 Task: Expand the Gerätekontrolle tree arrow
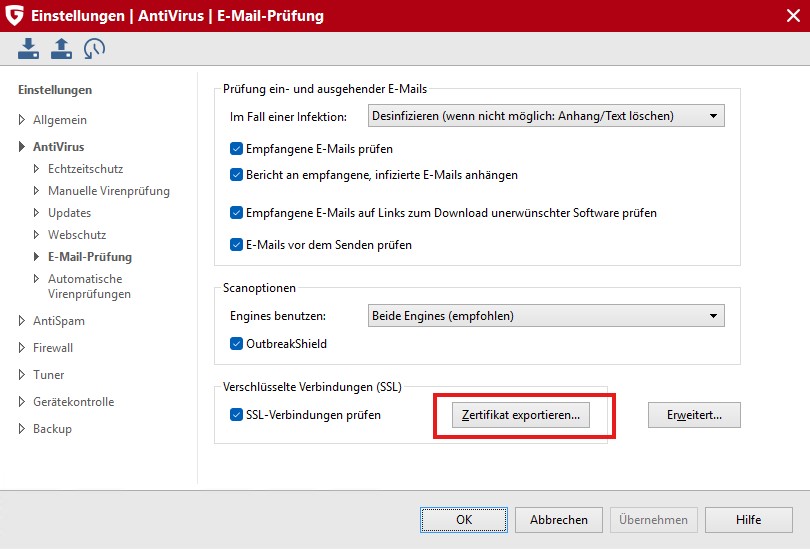(22, 401)
